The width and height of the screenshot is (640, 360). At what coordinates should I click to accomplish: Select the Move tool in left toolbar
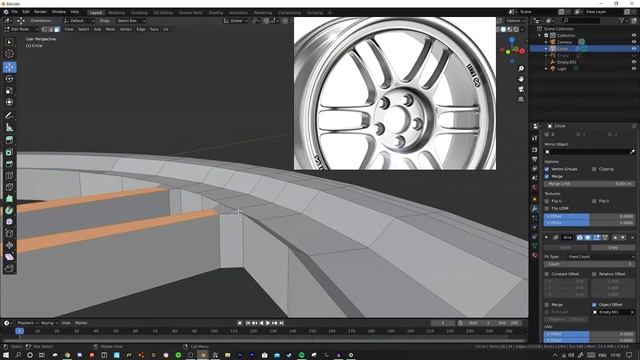click(x=9, y=67)
